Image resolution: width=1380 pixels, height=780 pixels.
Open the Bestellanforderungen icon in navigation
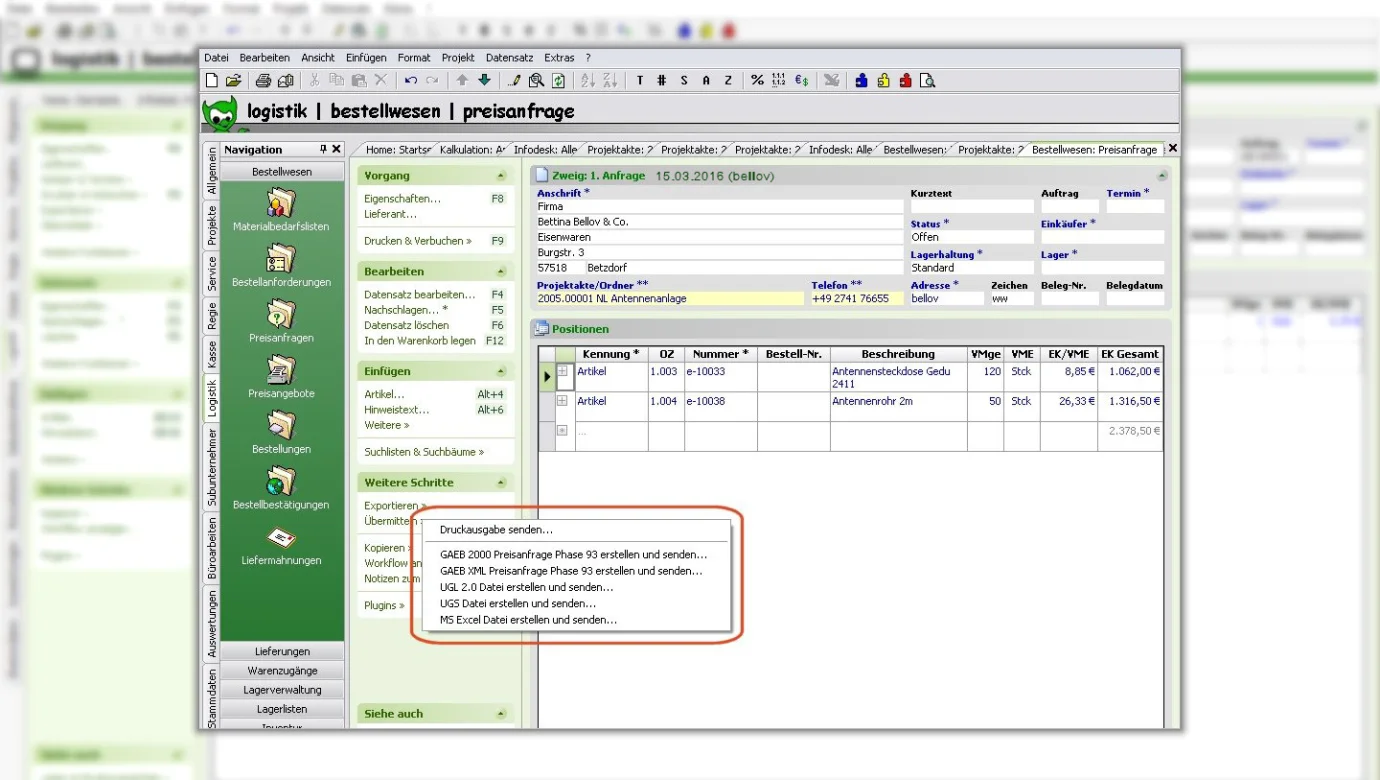(281, 259)
